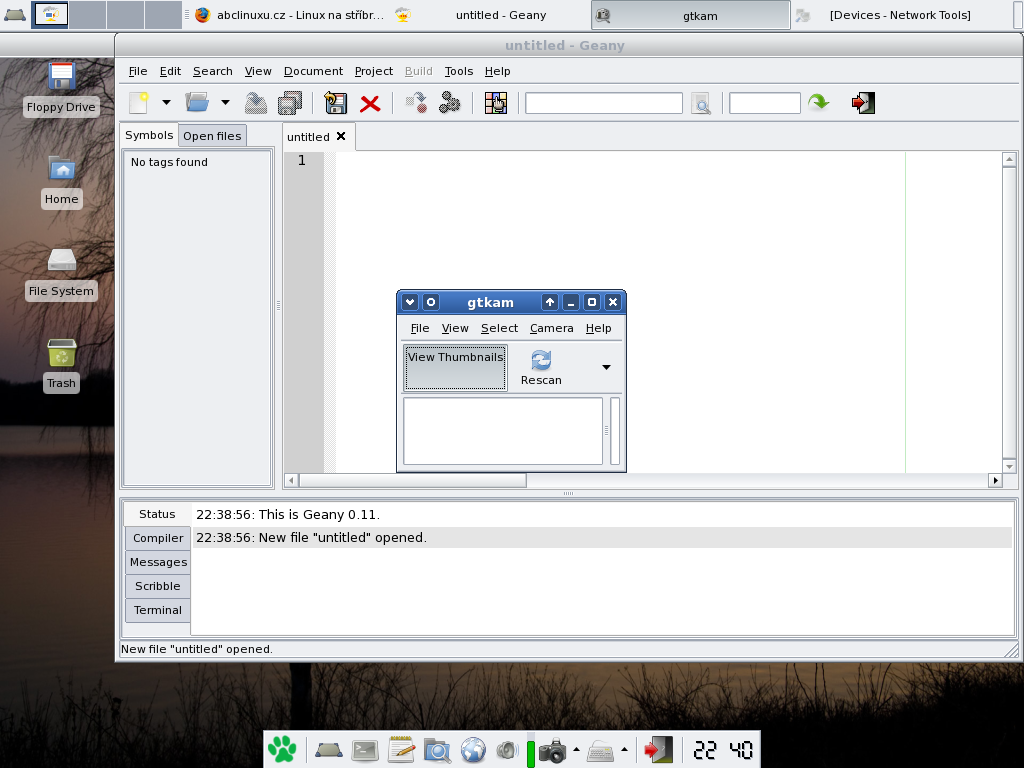Select the untitled document tab

pyautogui.click(x=308, y=137)
